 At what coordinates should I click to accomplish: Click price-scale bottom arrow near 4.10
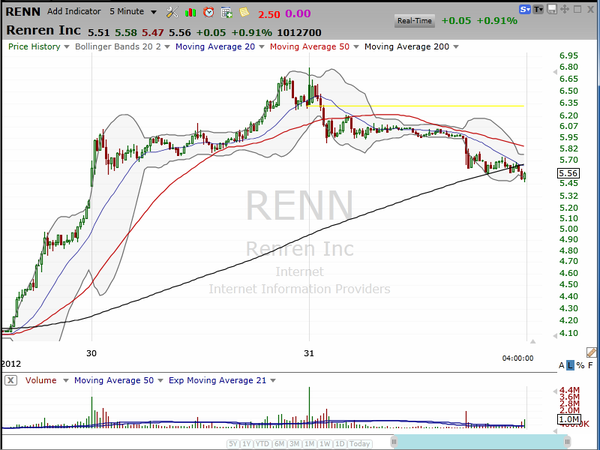click(x=555, y=336)
